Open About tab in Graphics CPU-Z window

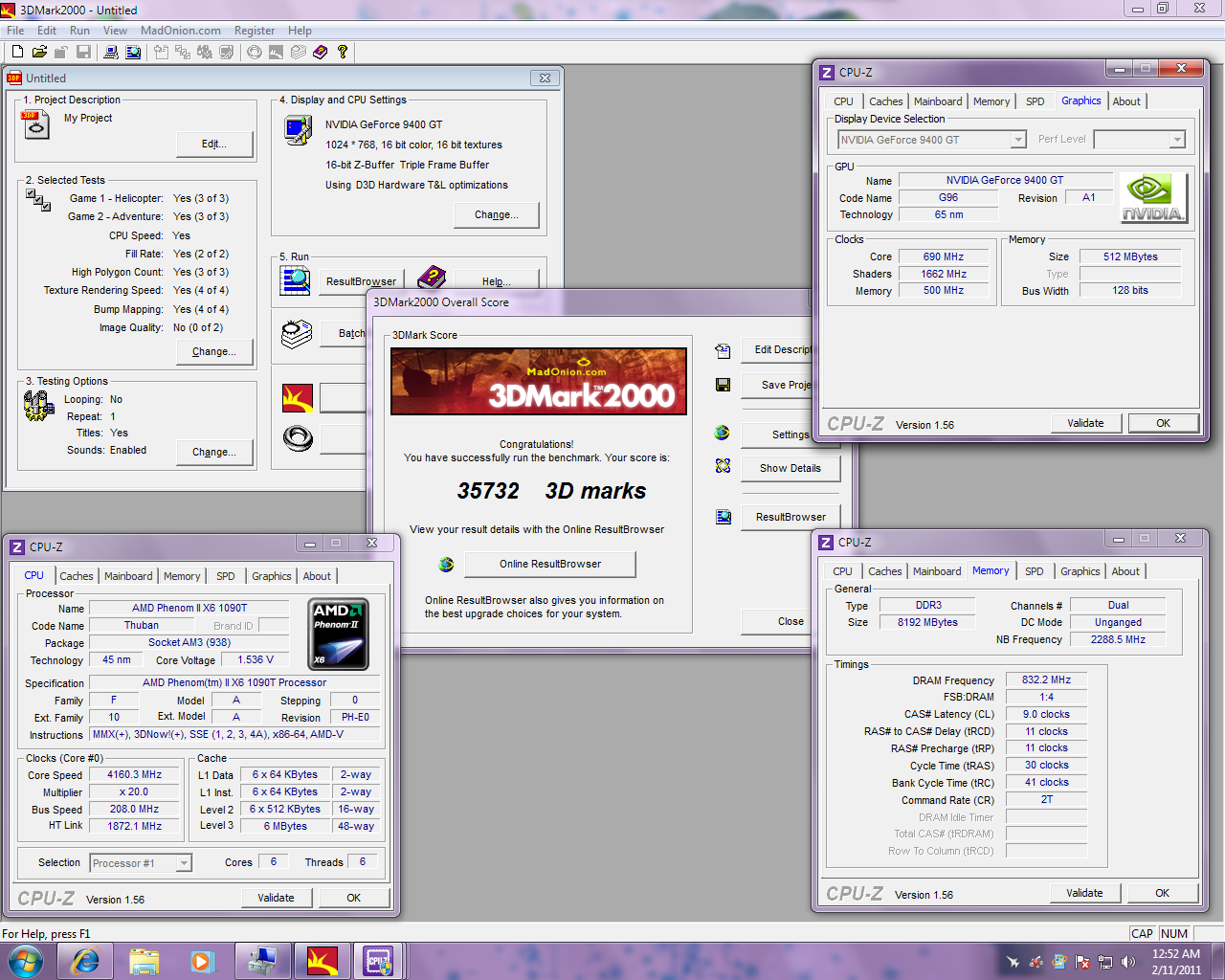pyautogui.click(x=1126, y=101)
